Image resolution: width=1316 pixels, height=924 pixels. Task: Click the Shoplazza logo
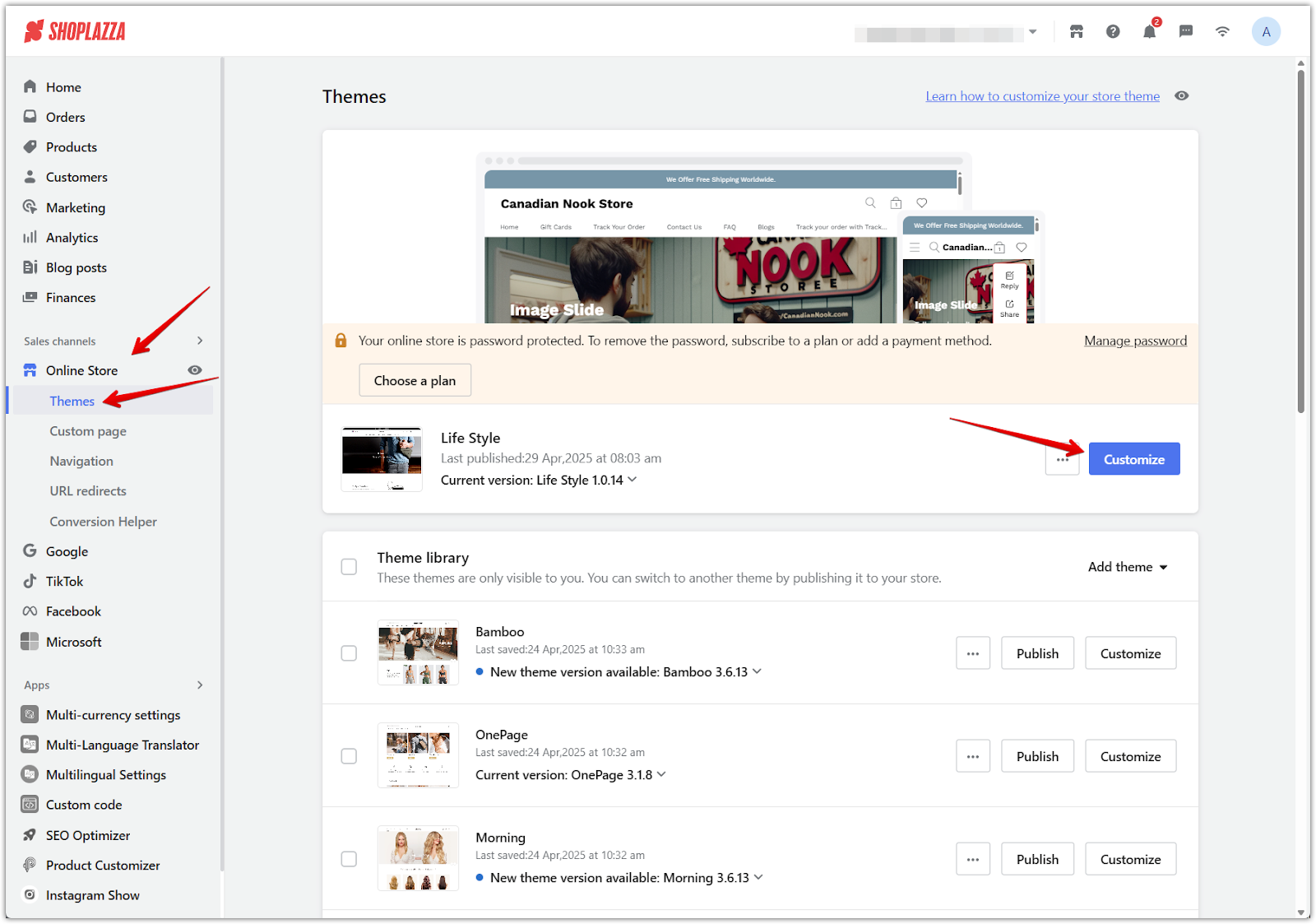pos(75,31)
